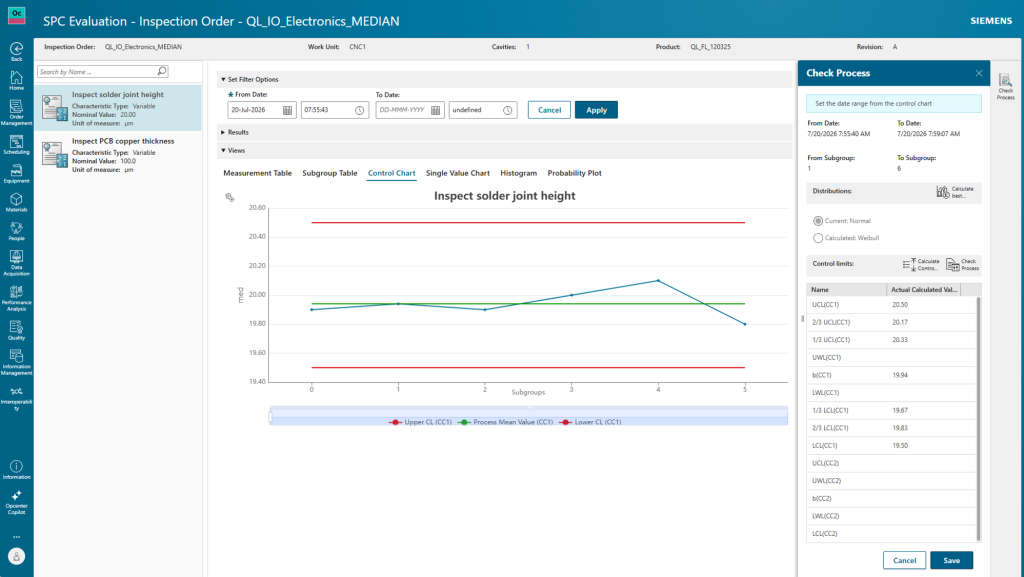This screenshot has height=577, width=1024.
Task: Click the Apply filter button
Action: [596, 110]
